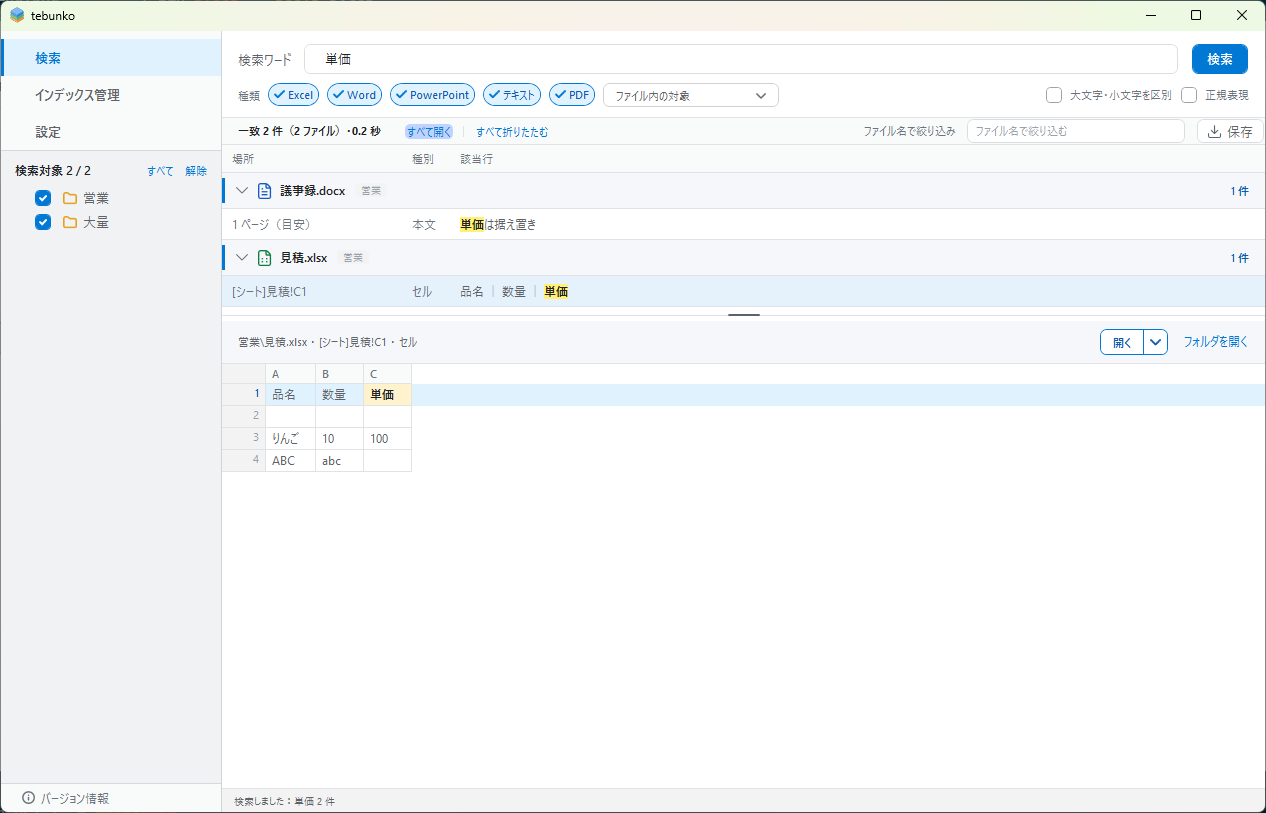
Task: Click row header 3 in preview grid
Action: pyautogui.click(x=244, y=438)
